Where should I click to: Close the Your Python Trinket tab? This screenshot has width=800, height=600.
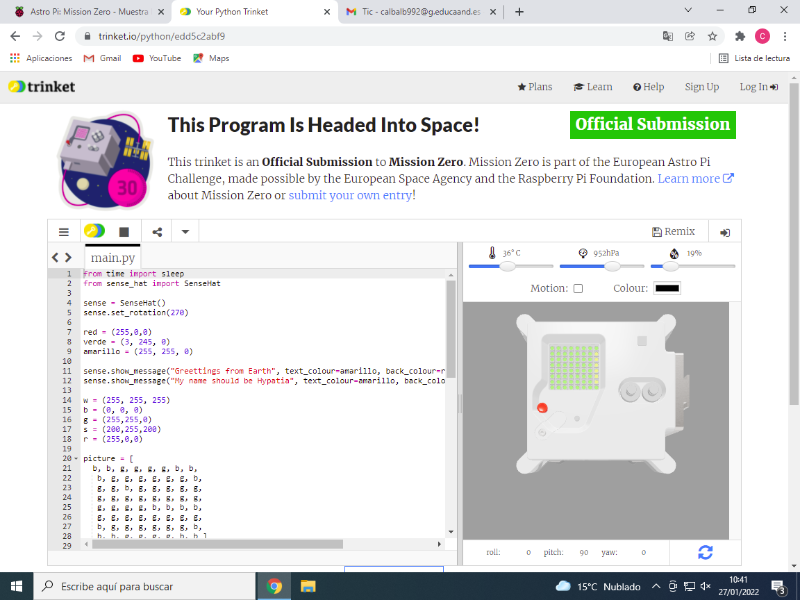tap(327, 12)
